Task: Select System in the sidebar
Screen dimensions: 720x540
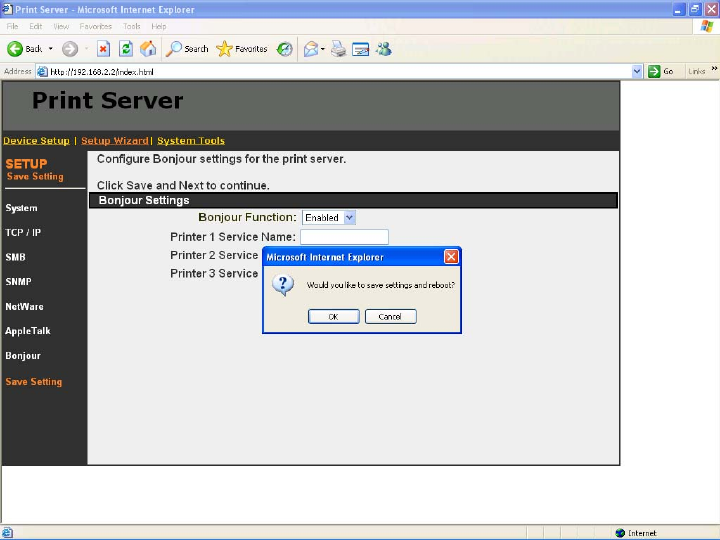Action: [x=22, y=208]
